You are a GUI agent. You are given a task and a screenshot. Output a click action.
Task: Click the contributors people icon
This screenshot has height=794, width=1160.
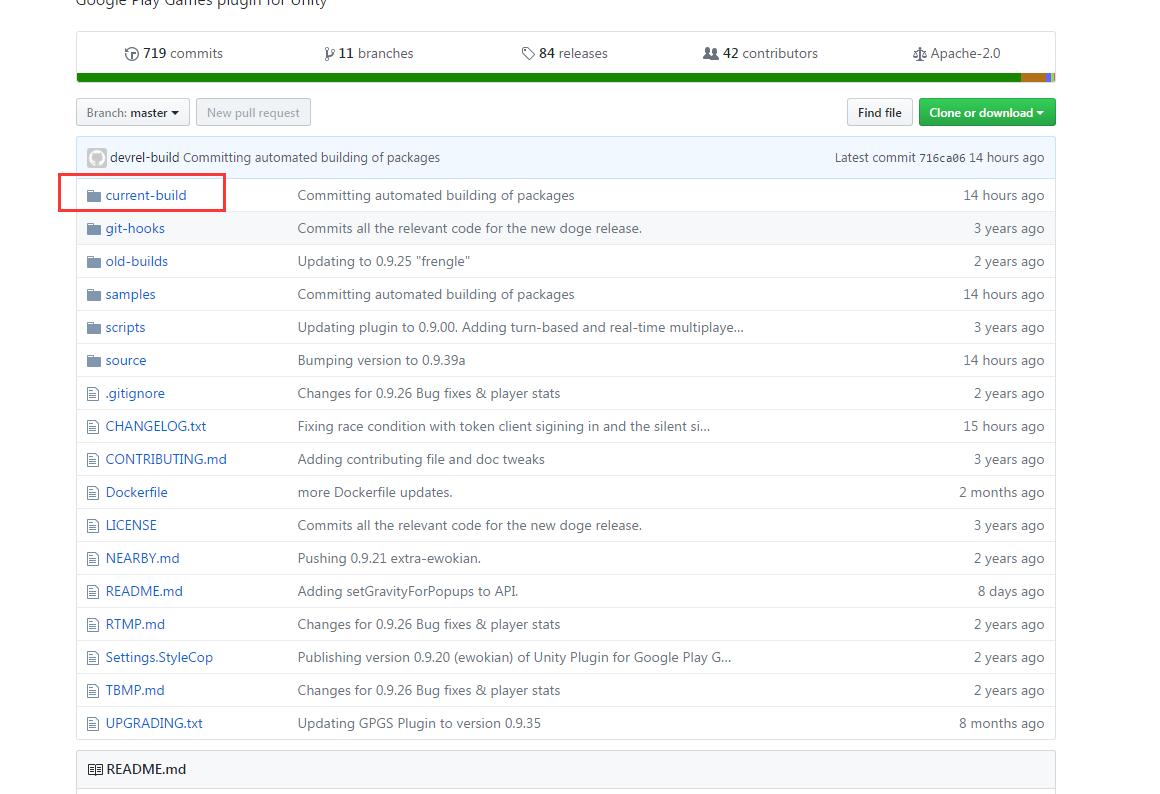(711, 54)
